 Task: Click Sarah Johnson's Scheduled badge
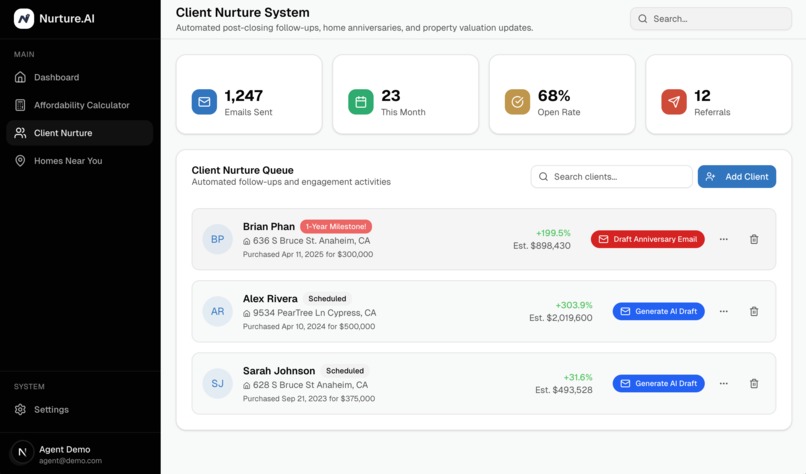tap(345, 371)
